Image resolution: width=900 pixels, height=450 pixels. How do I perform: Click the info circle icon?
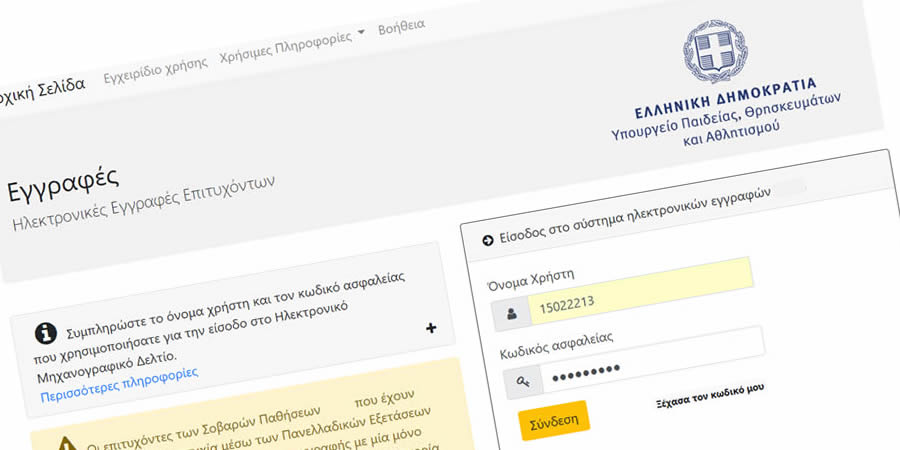click(x=45, y=333)
